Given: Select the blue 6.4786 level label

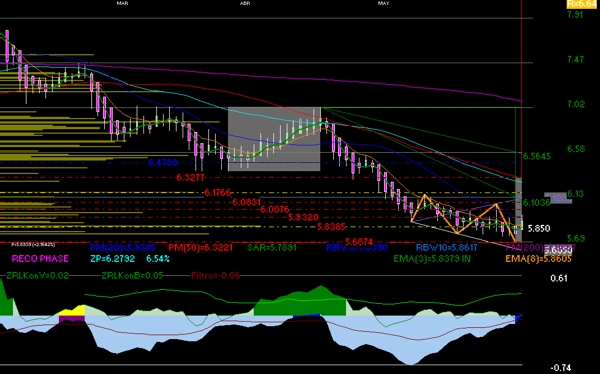Looking at the screenshot, I should click(x=163, y=162).
